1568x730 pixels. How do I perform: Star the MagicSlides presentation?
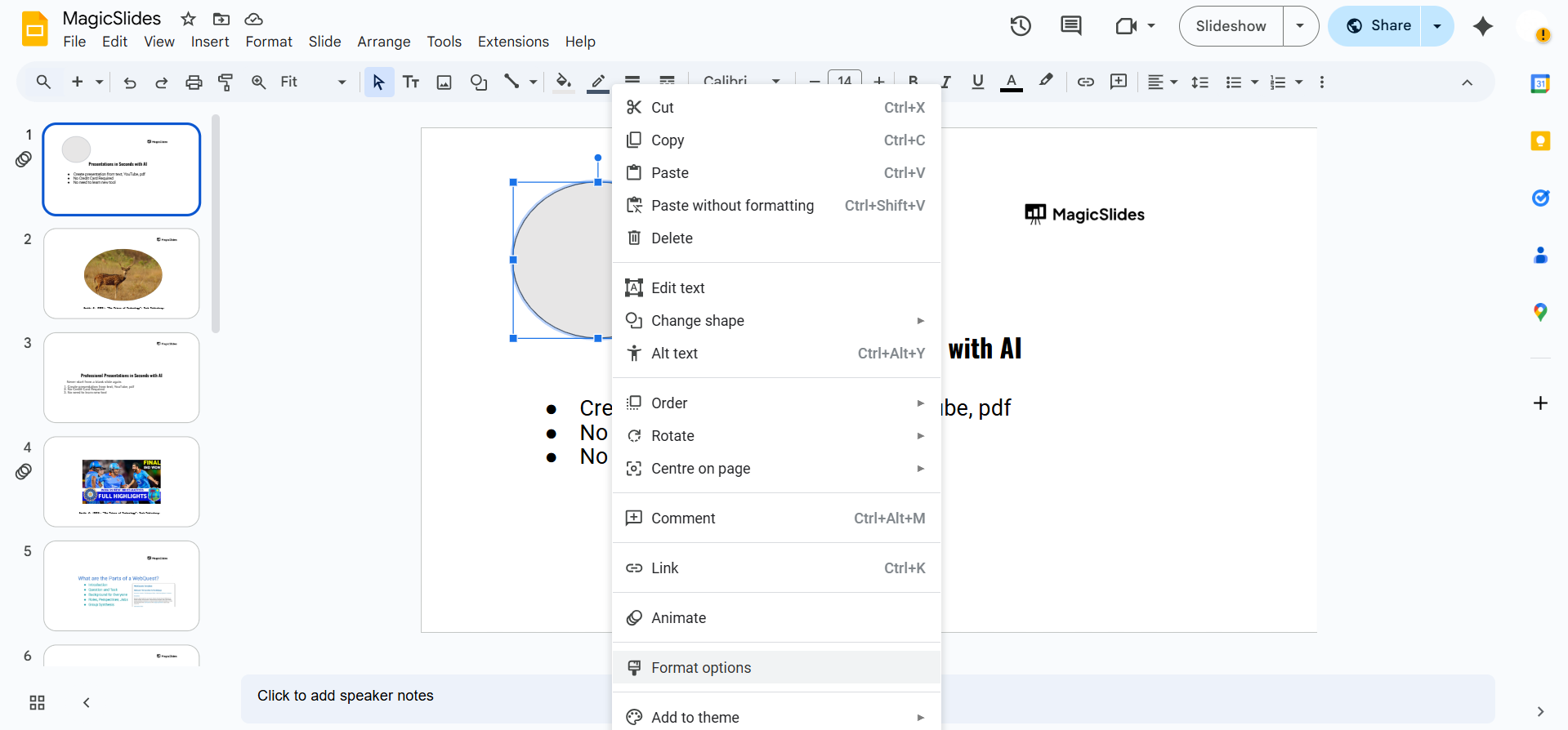tap(189, 19)
